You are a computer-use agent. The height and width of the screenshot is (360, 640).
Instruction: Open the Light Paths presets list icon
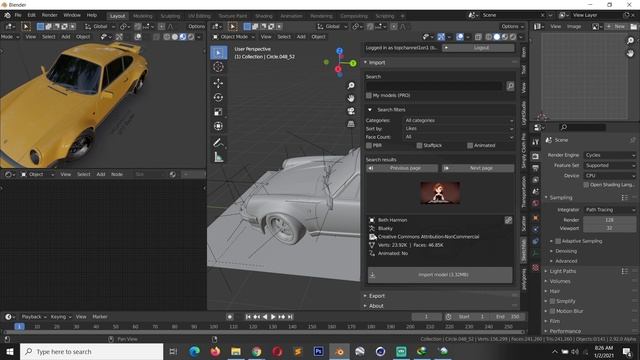click(624, 271)
